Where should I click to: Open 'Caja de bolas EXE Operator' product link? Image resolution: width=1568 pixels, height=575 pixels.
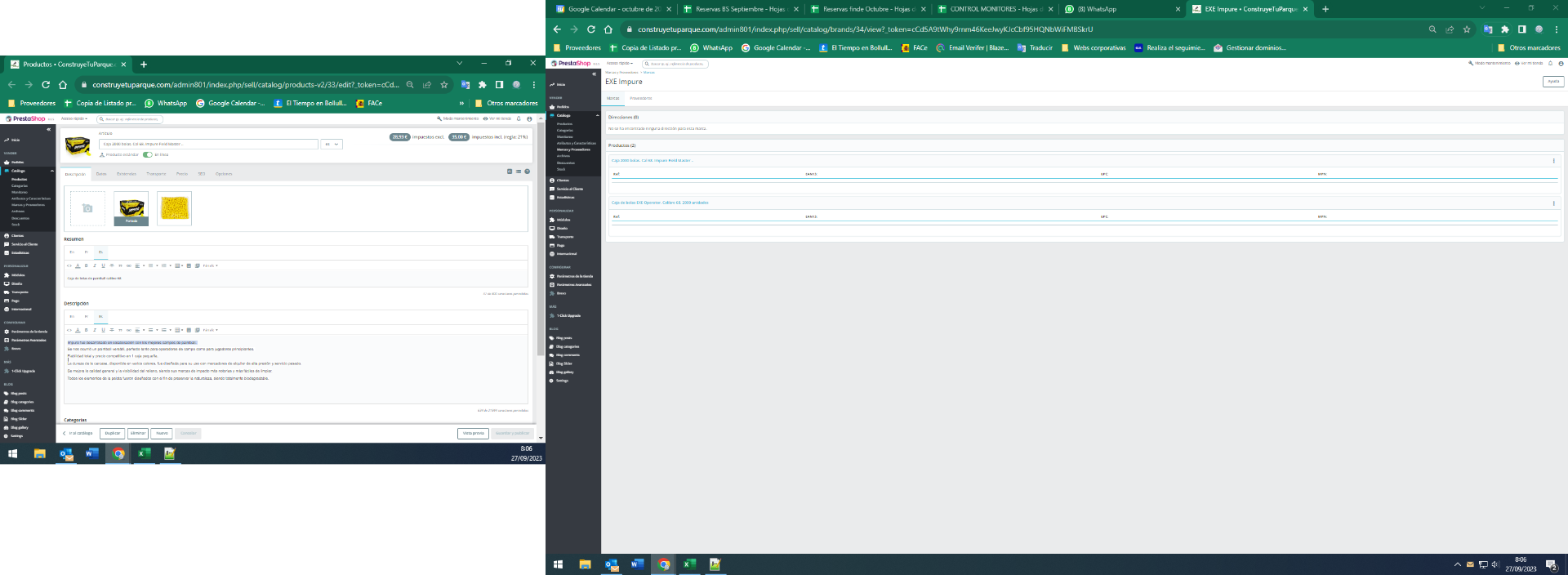pos(660,203)
